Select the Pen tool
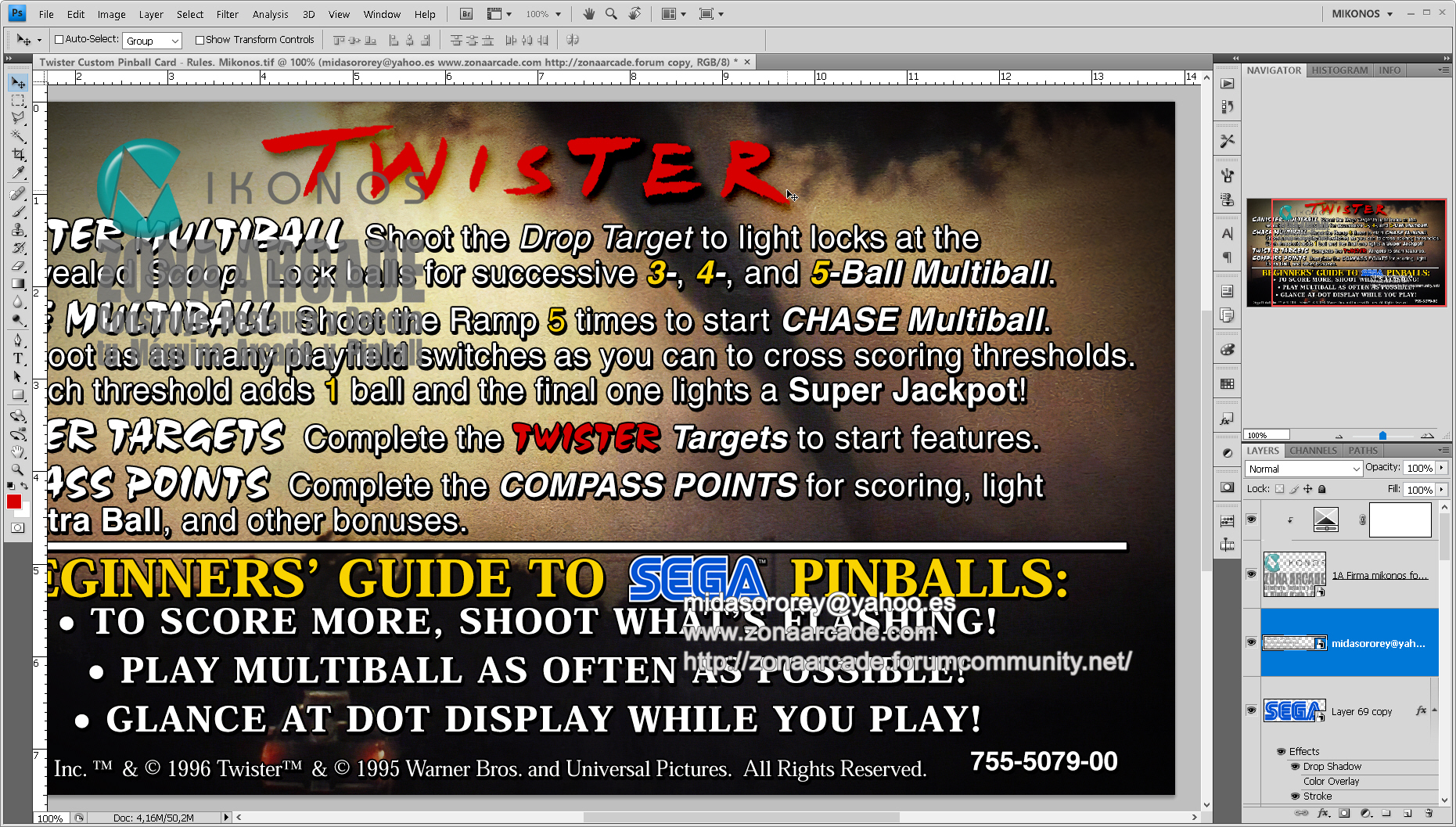This screenshot has width=1456, height=827. pyautogui.click(x=18, y=340)
